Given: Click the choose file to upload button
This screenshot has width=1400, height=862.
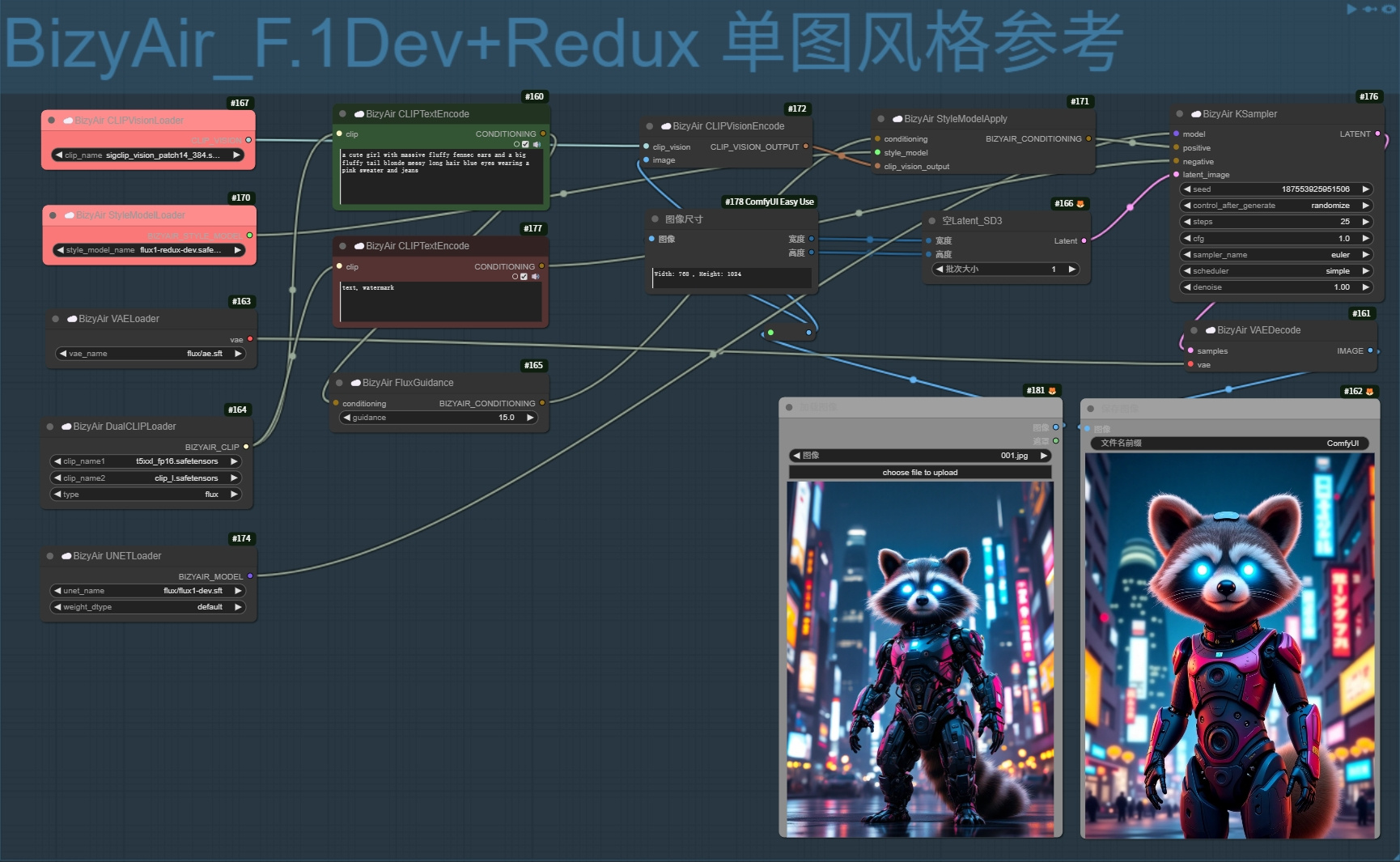Looking at the screenshot, I should pos(920,473).
